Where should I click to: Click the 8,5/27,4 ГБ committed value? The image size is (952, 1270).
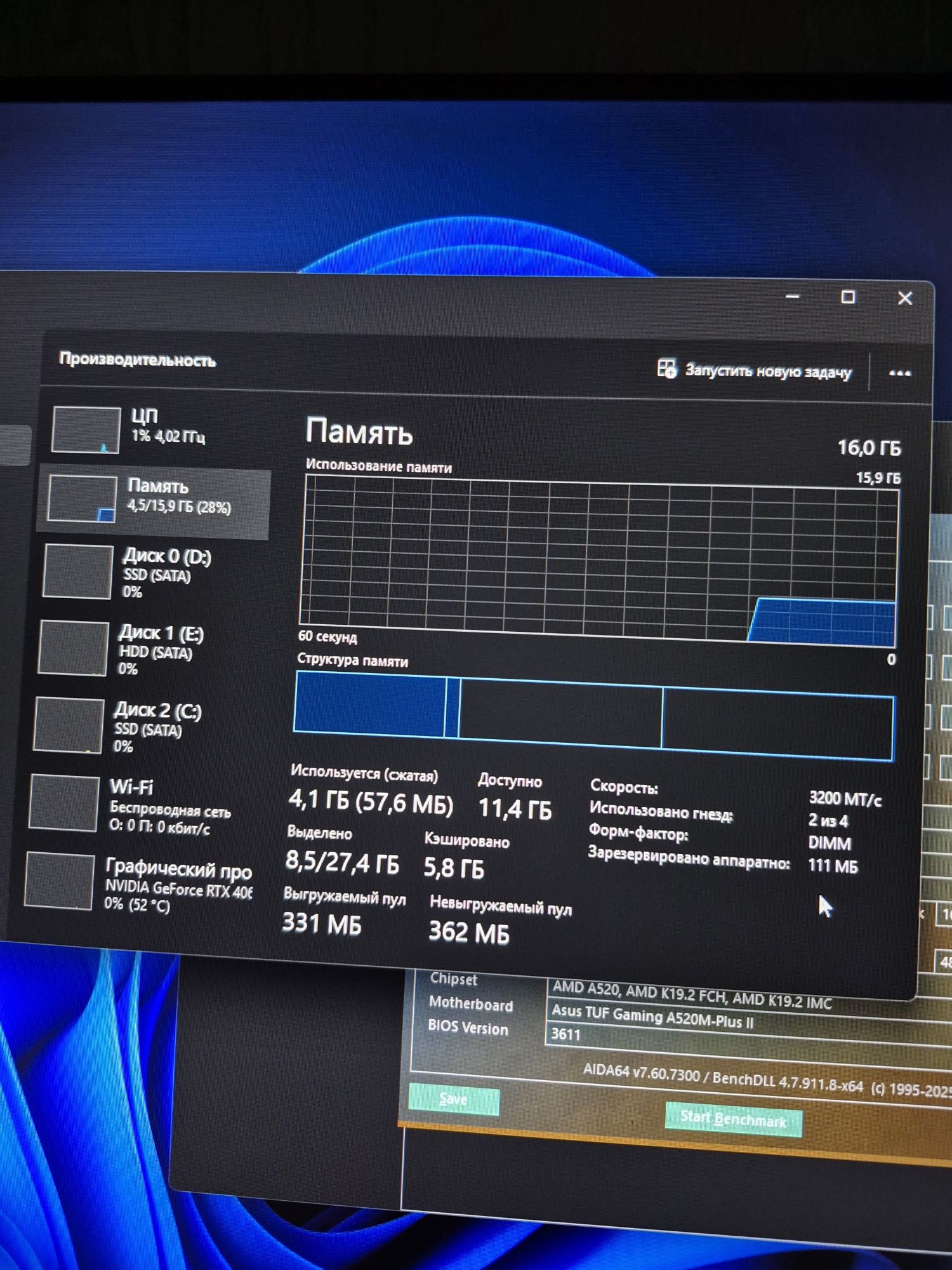click(x=342, y=862)
